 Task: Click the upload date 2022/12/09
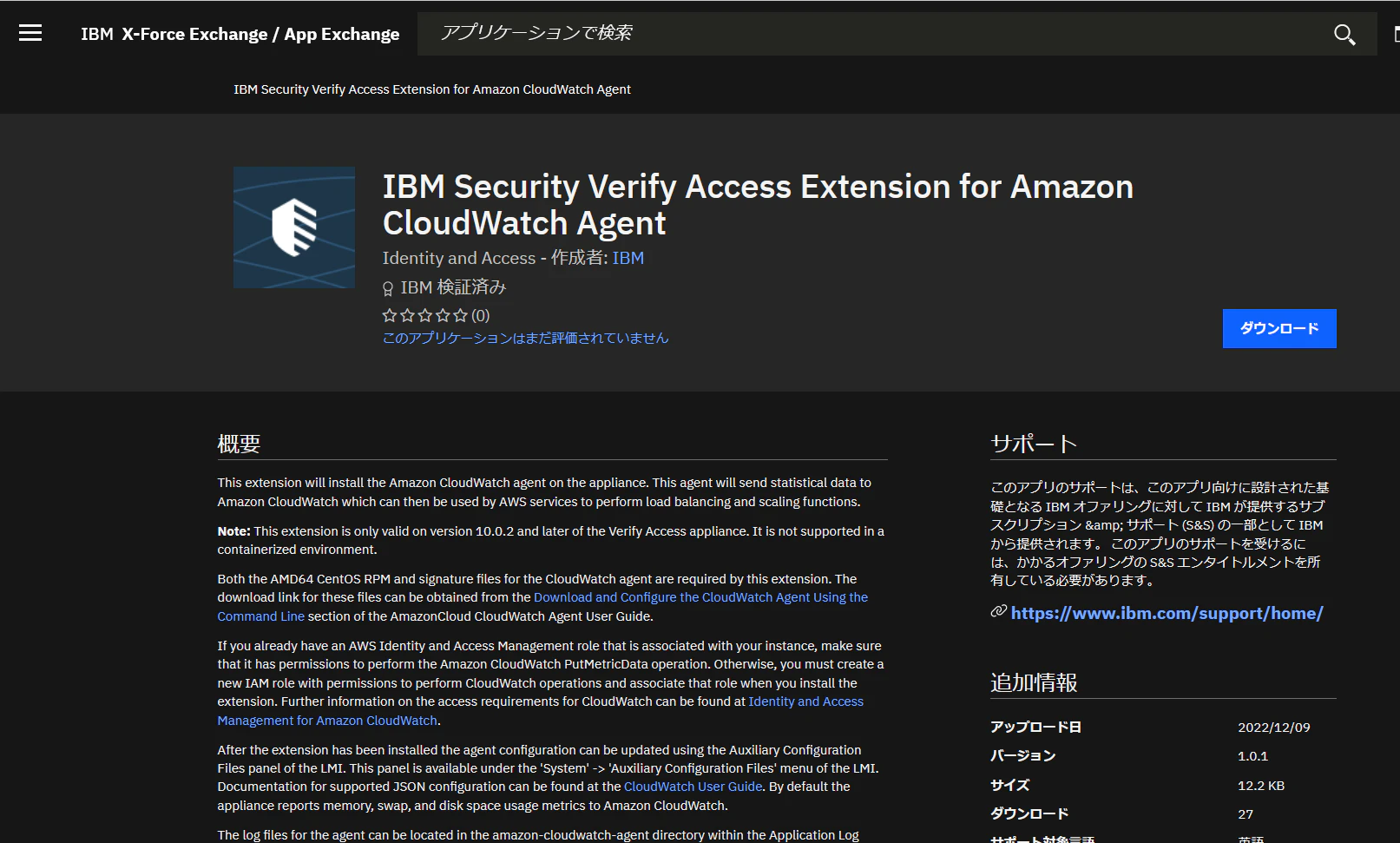(x=1274, y=728)
